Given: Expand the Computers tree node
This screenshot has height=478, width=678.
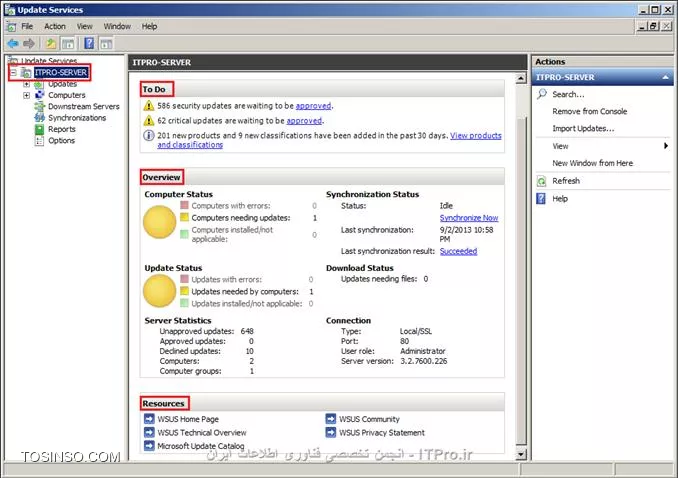Looking at the screenshot, I should pyautogui.click(x=26, y=95).
